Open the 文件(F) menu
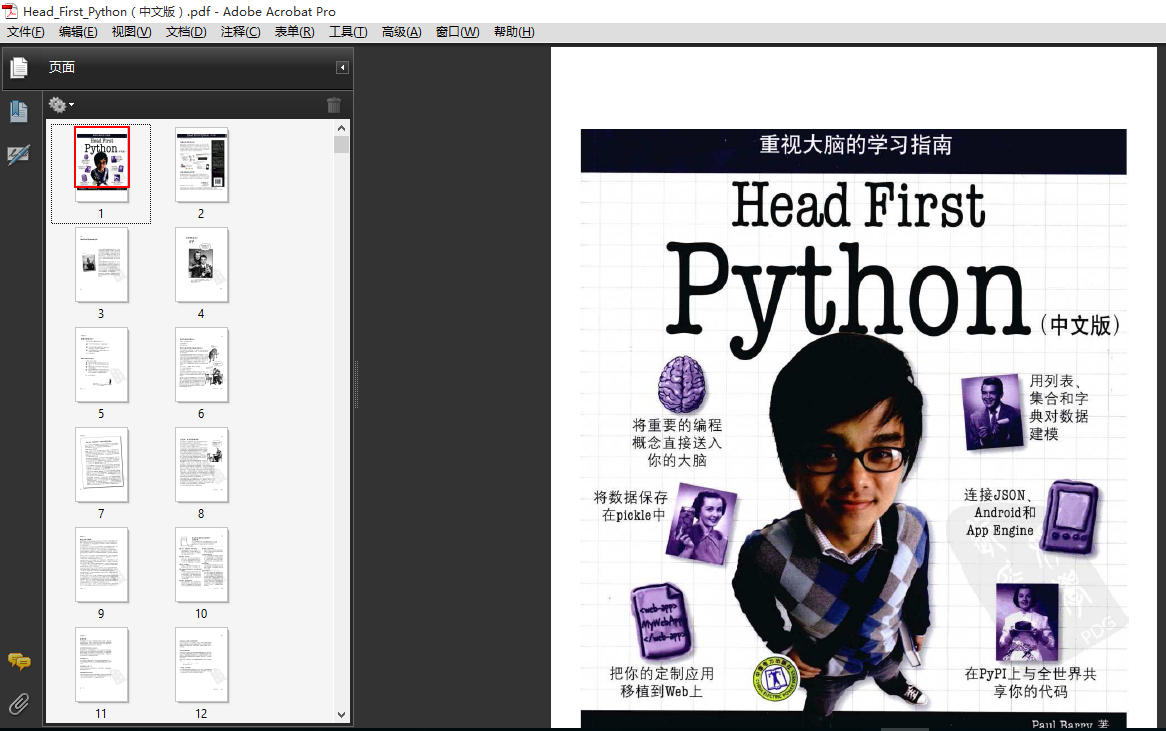Viewport: 1166px width, 731px height. 26,32
